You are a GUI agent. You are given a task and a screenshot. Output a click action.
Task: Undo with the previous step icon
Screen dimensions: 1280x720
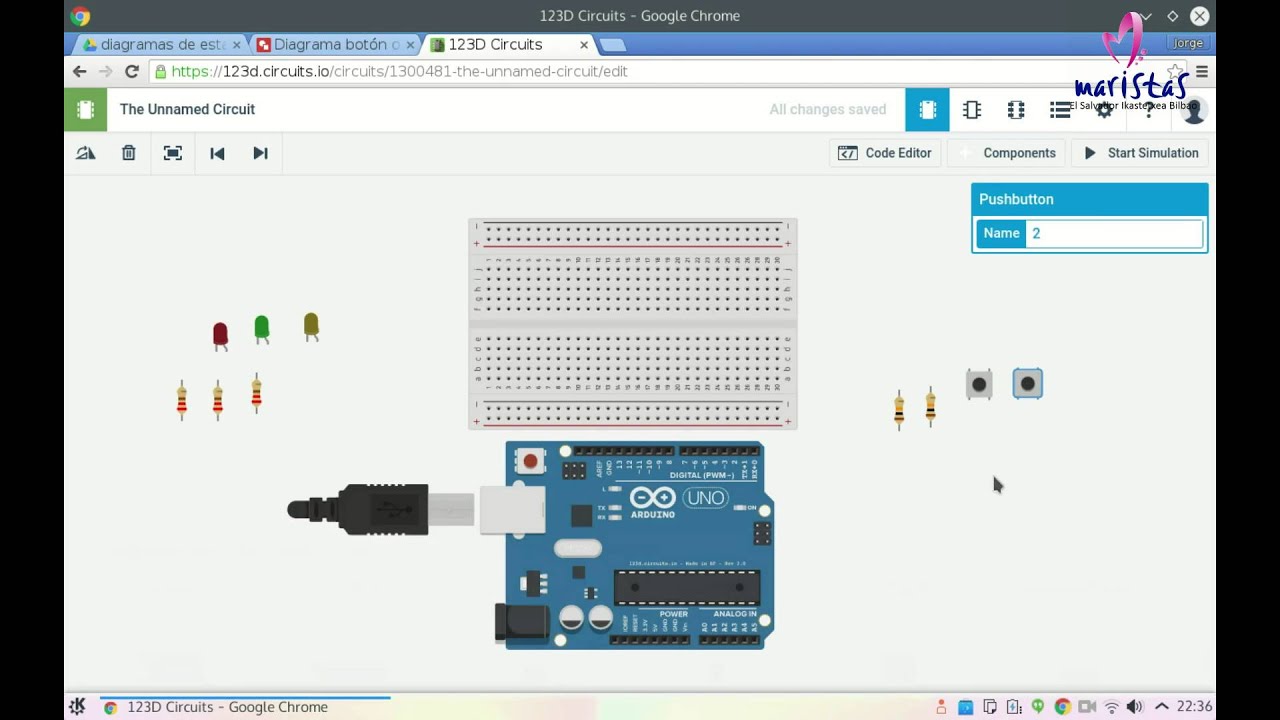click(x=217, y=153)
